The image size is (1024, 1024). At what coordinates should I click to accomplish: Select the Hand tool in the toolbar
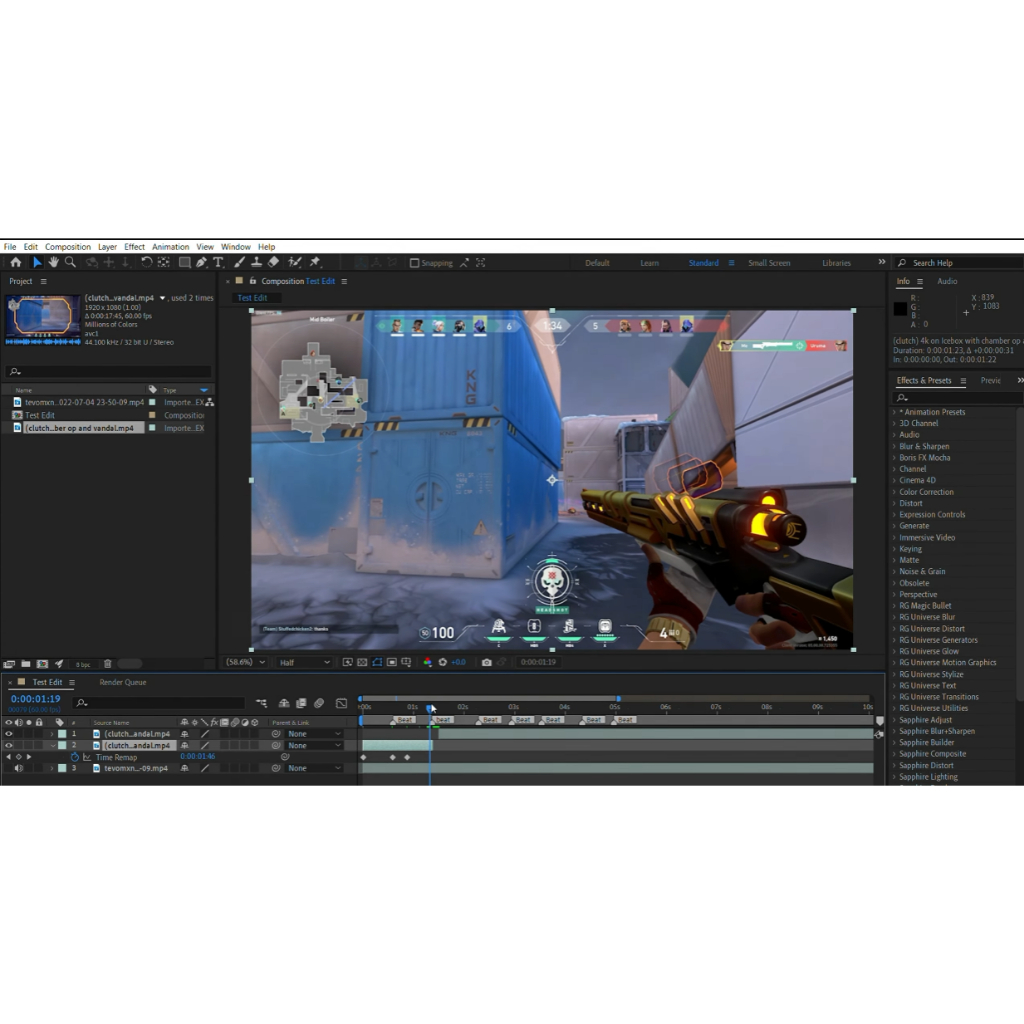(54, 263)
